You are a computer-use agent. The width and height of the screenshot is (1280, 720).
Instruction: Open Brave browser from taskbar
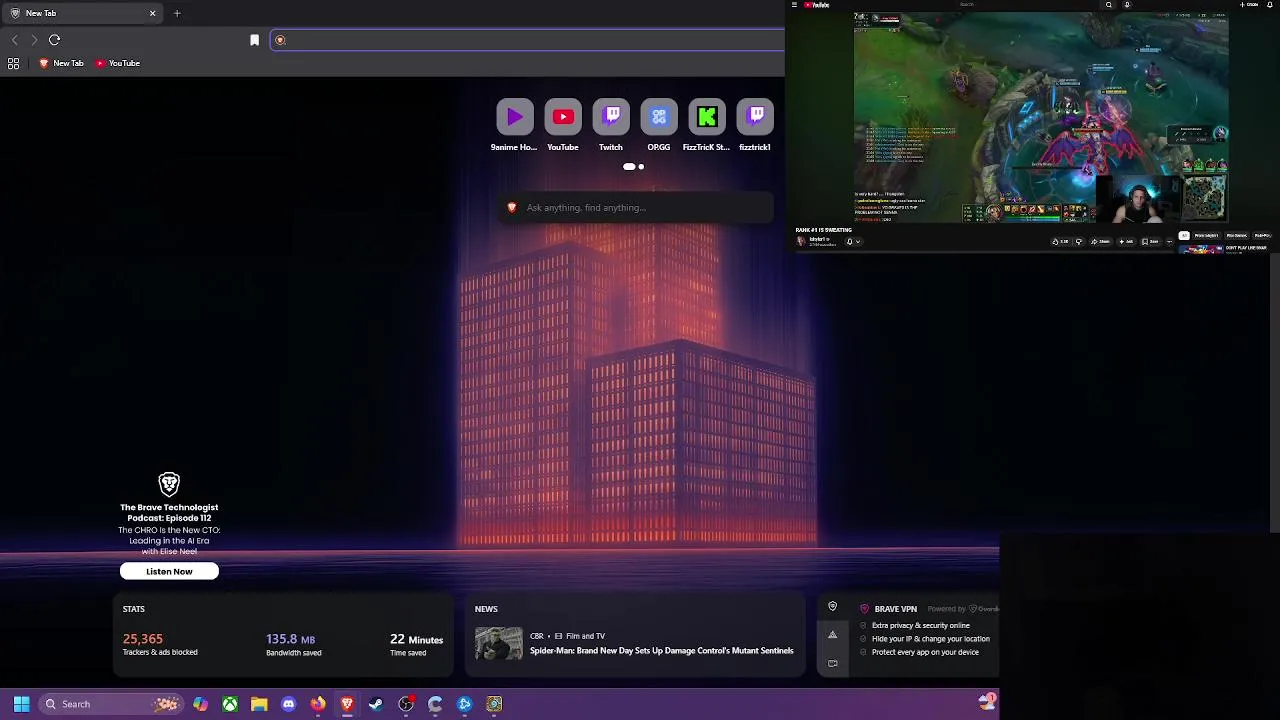coord(347,704)
